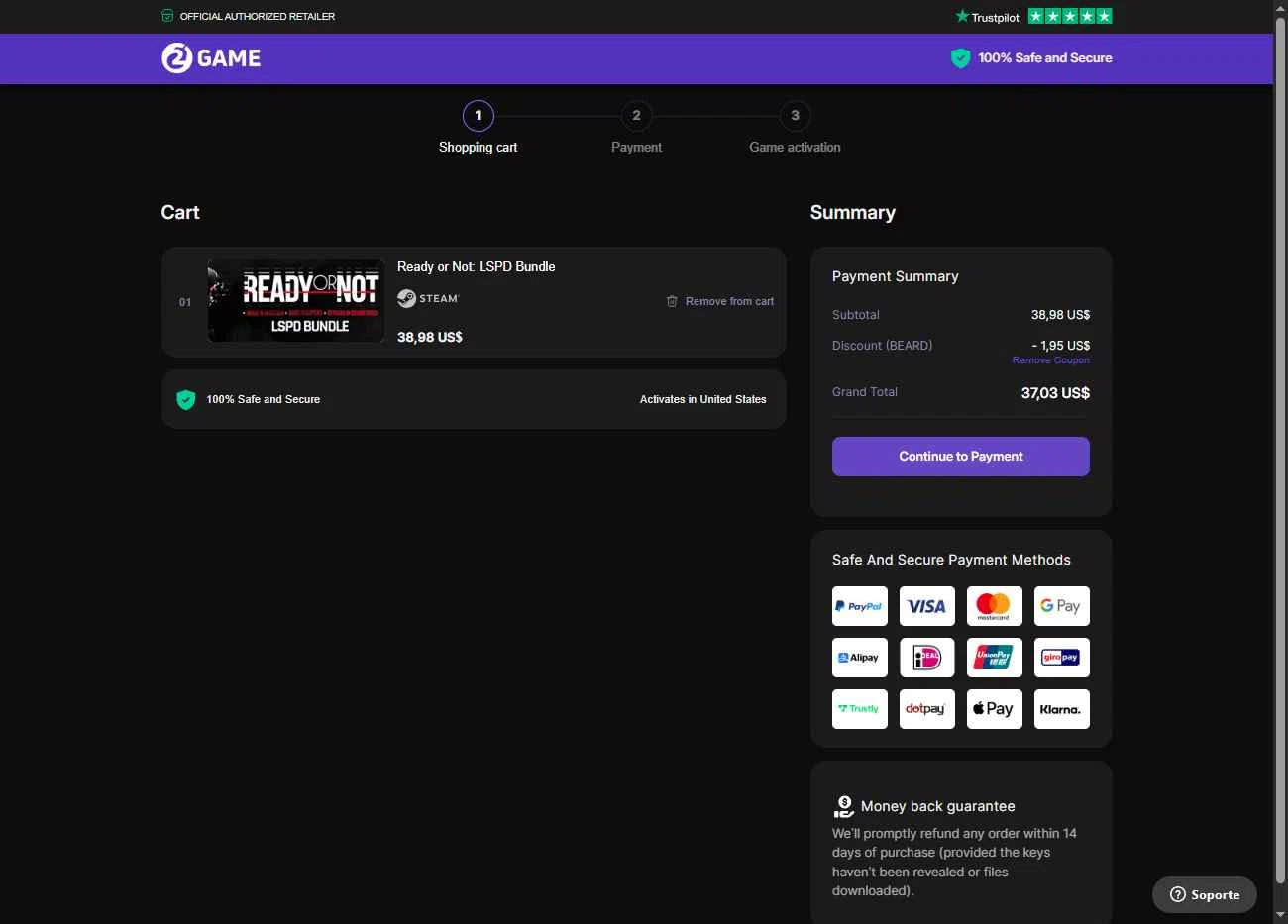
Task: Click the money back guarantee icon
Action: pos(844,806)
